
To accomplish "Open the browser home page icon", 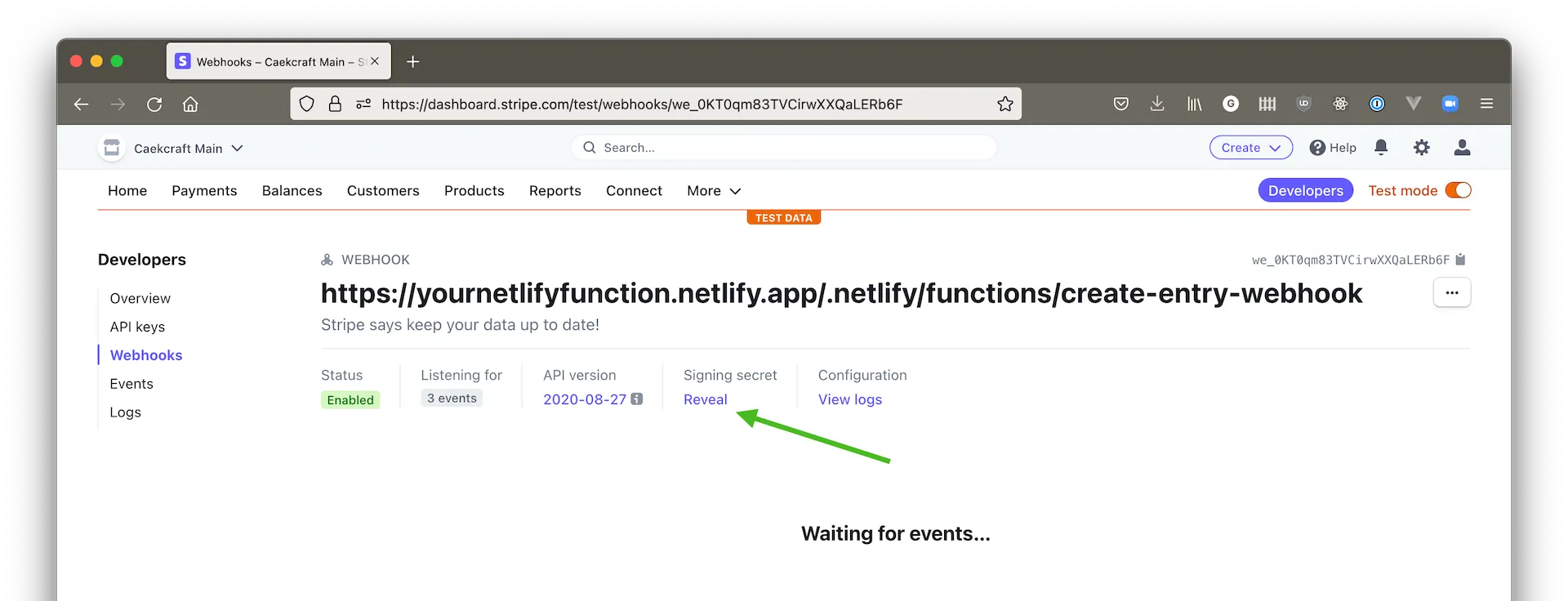I will (190, 104).
